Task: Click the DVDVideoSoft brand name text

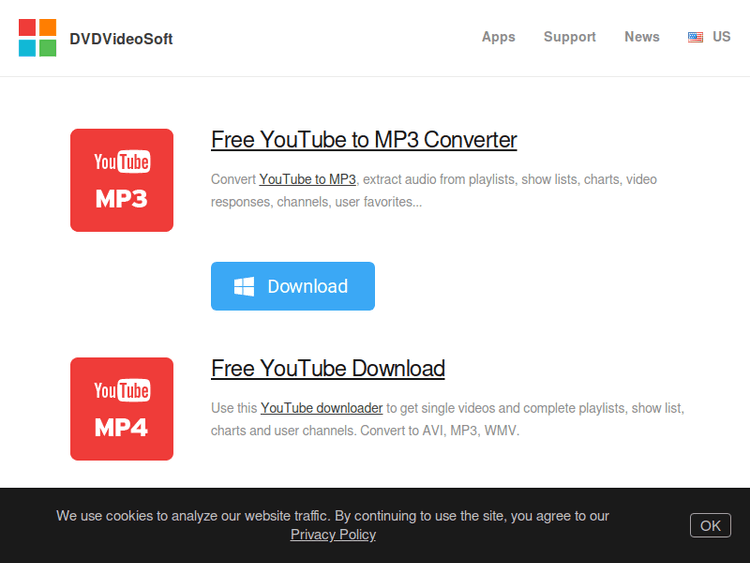Action: 121,39
